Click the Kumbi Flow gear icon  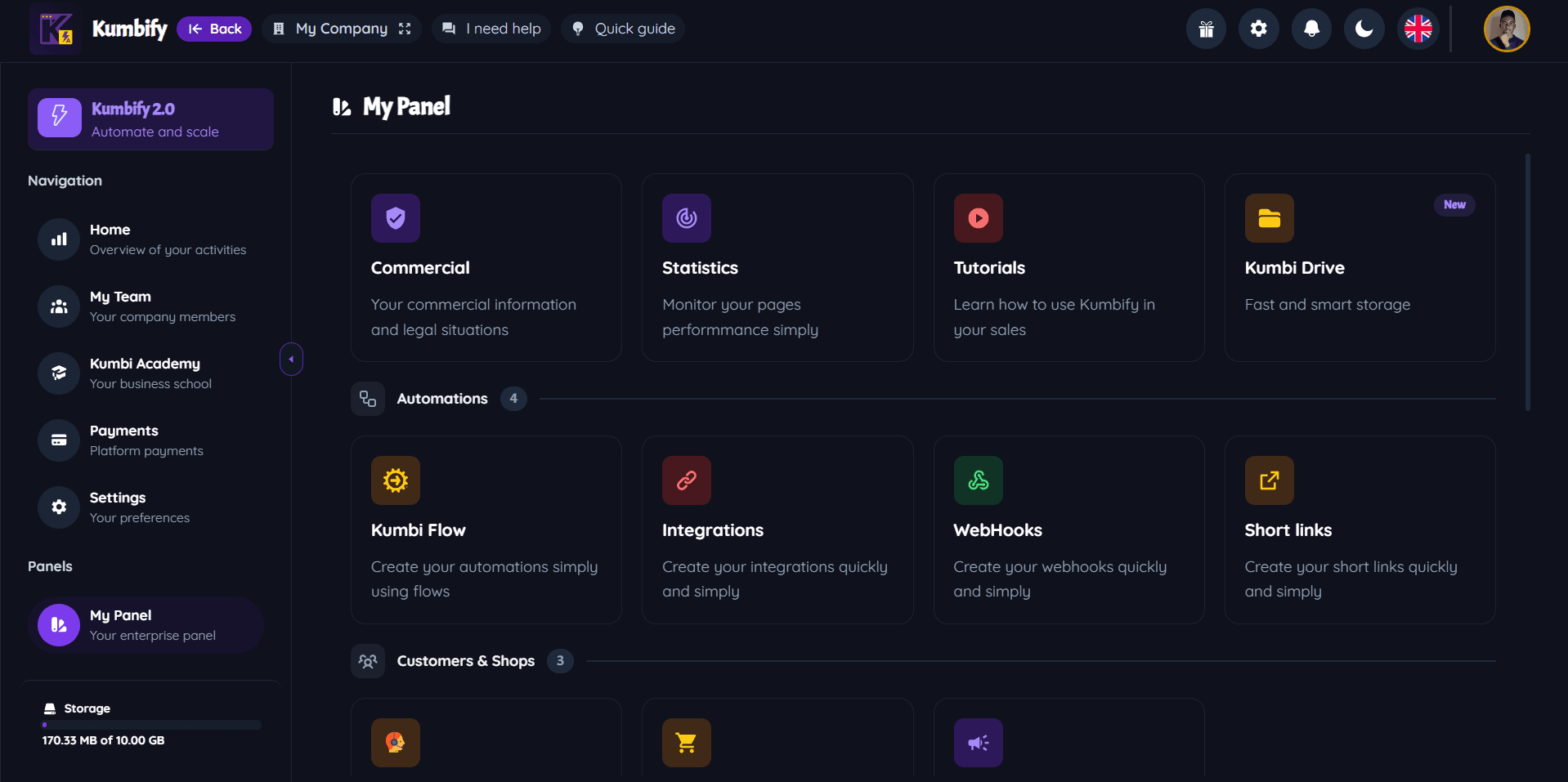(396, 480)
